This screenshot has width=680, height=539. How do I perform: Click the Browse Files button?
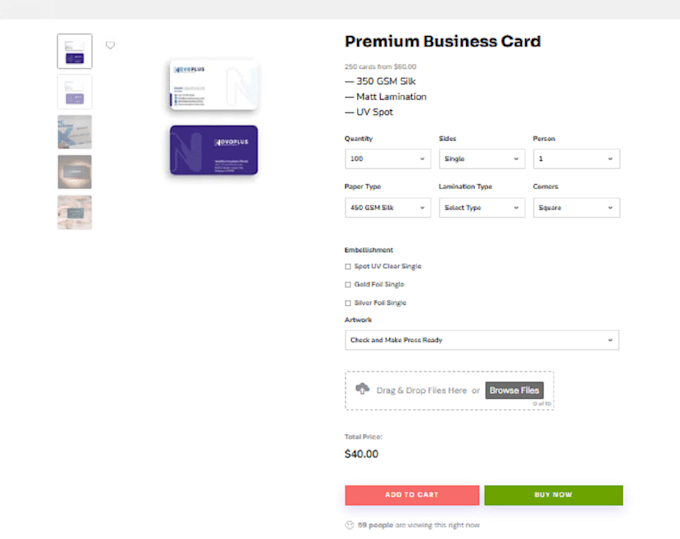(x=514, y=390)
